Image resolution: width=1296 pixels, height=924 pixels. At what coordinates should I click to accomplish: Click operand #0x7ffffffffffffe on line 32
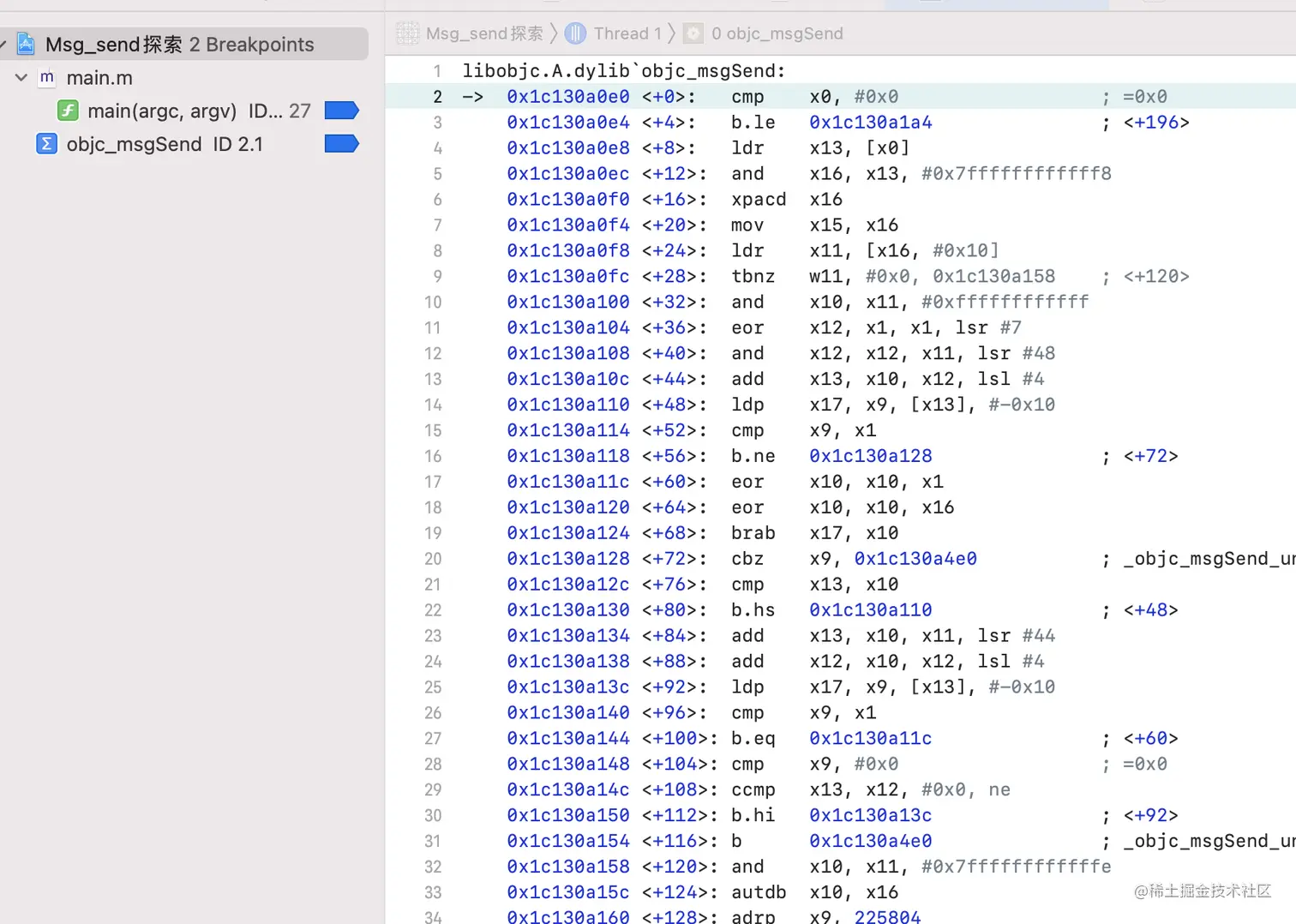1016,867
